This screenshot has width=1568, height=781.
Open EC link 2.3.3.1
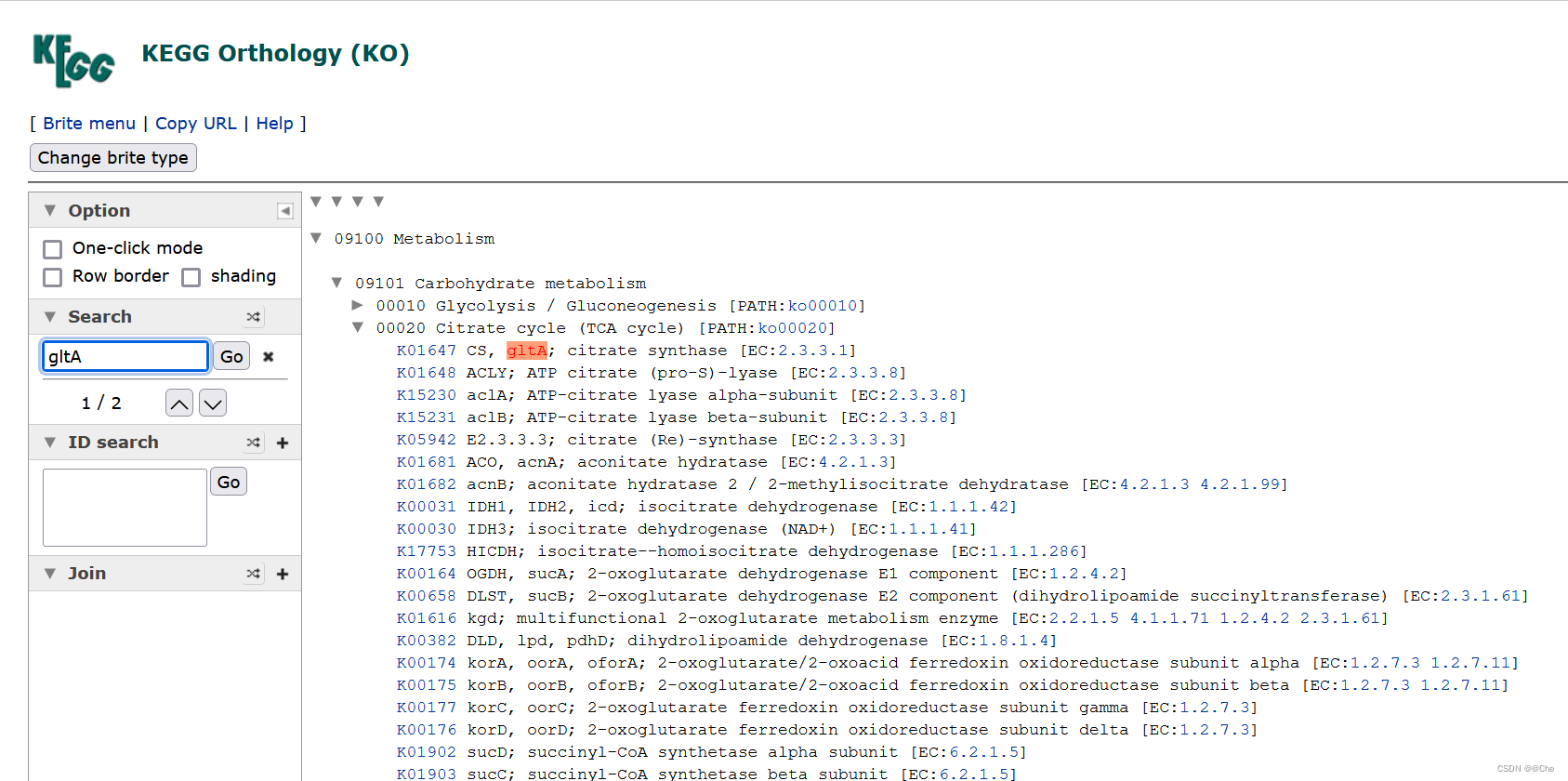tap(813, 351)
